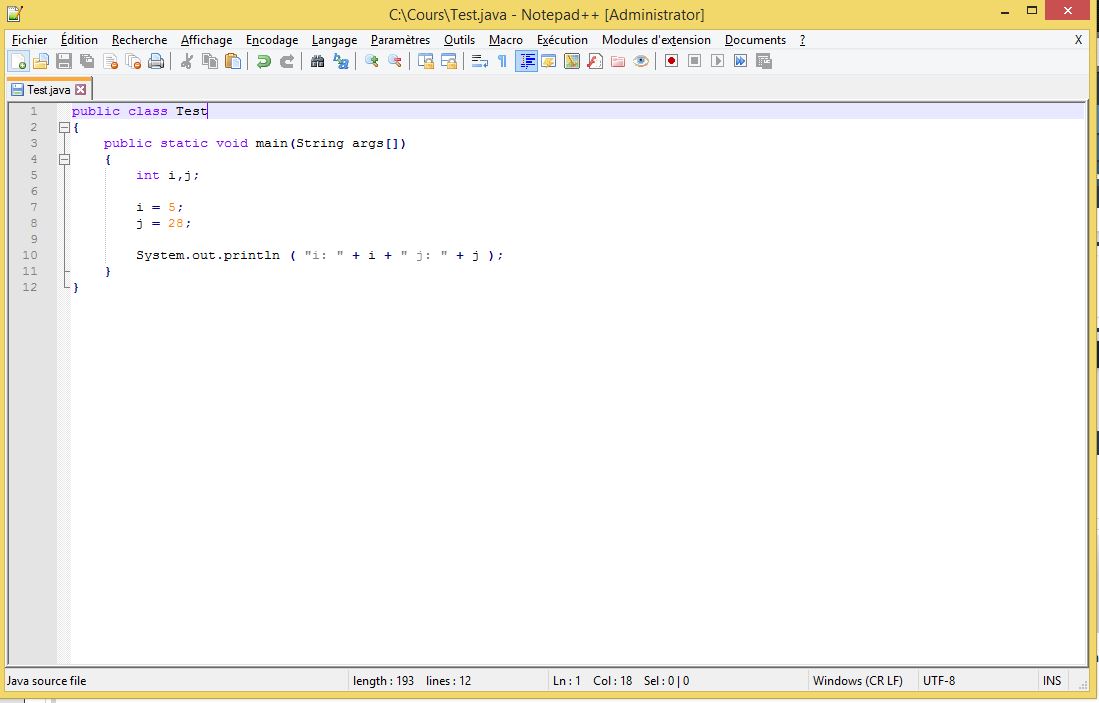1099x703 pixels.
Task: Toggle word wrap toolbar button
Action: tap(479, 62)
